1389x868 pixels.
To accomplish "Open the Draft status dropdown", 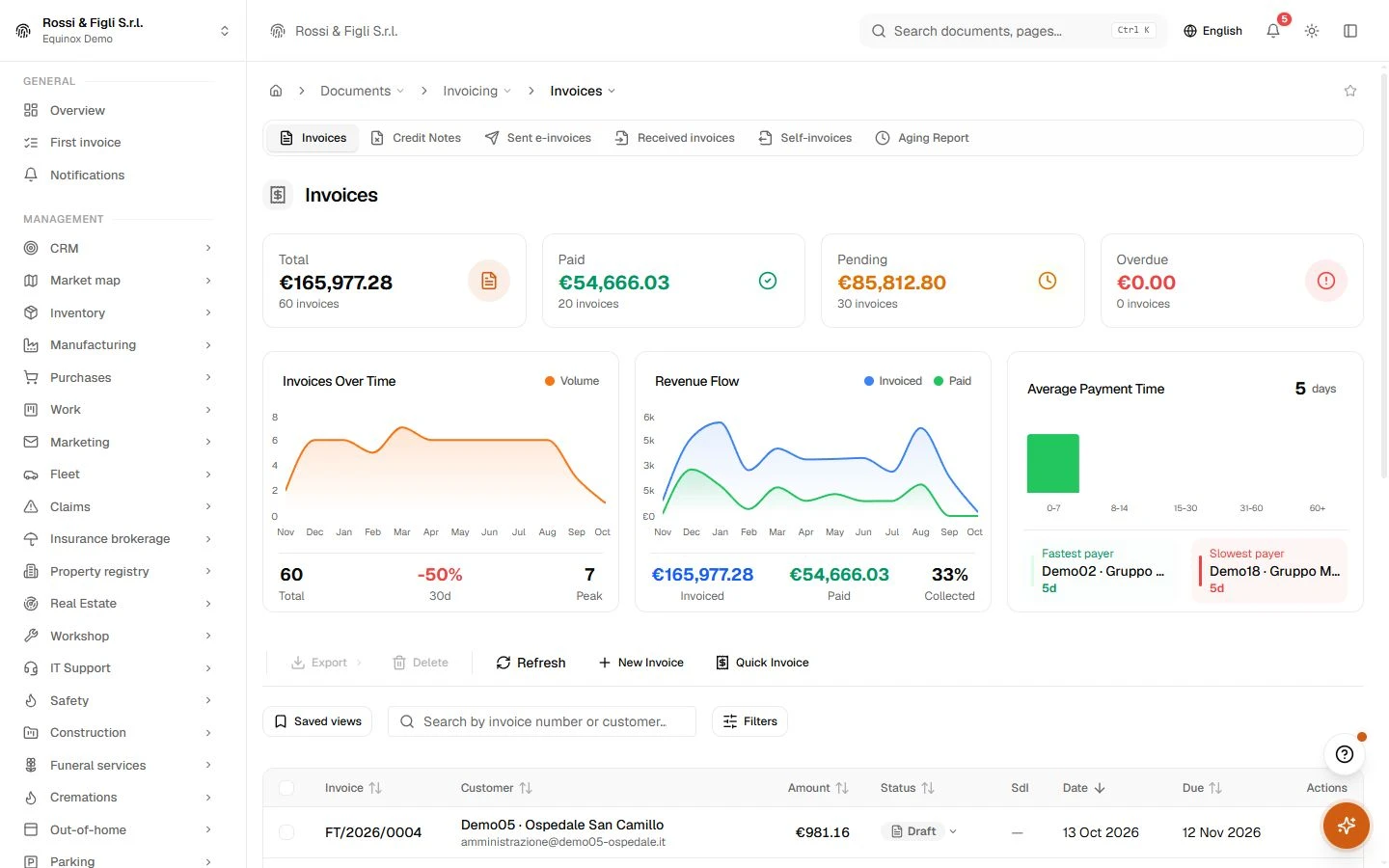I will click(x=923, y=831).
